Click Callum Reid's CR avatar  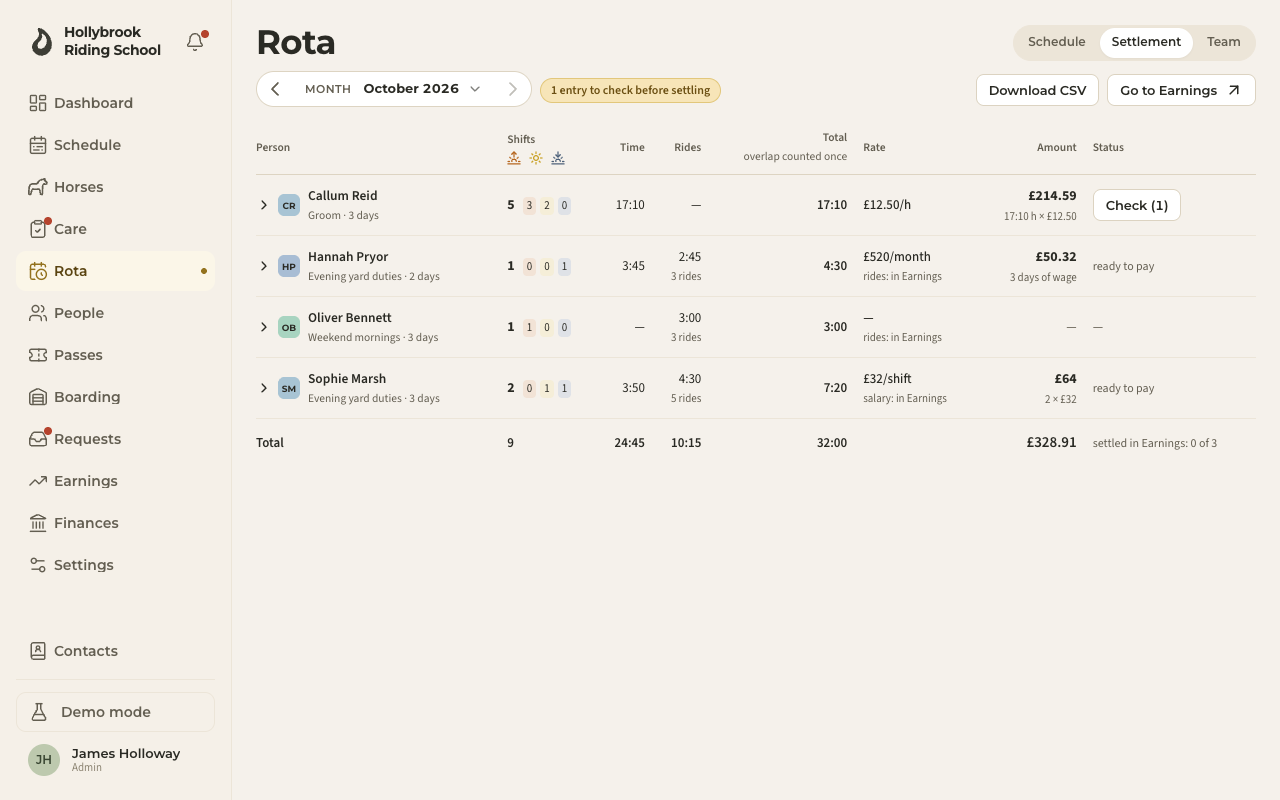coord(289,205)
